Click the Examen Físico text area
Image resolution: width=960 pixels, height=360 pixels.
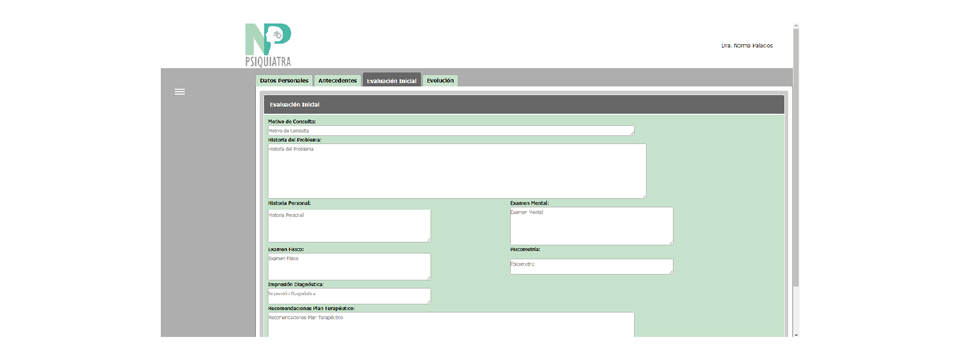tap(349, 267)
